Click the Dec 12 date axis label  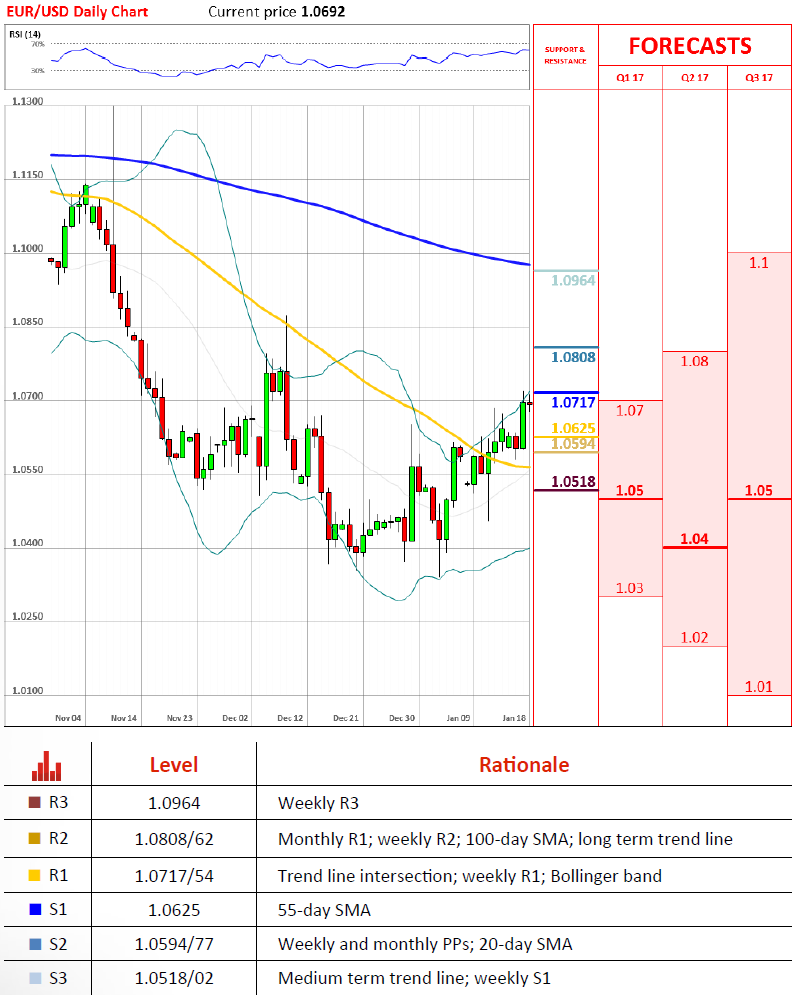(290, 718)
